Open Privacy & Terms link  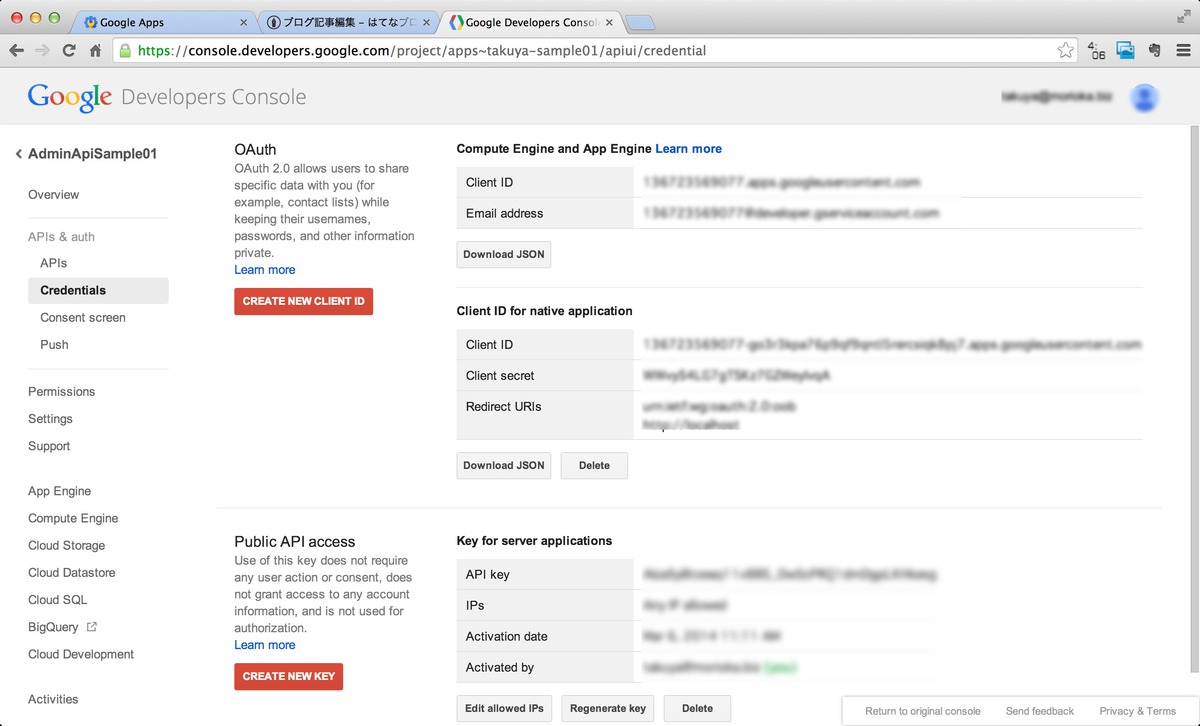[x=1137, y=711]
